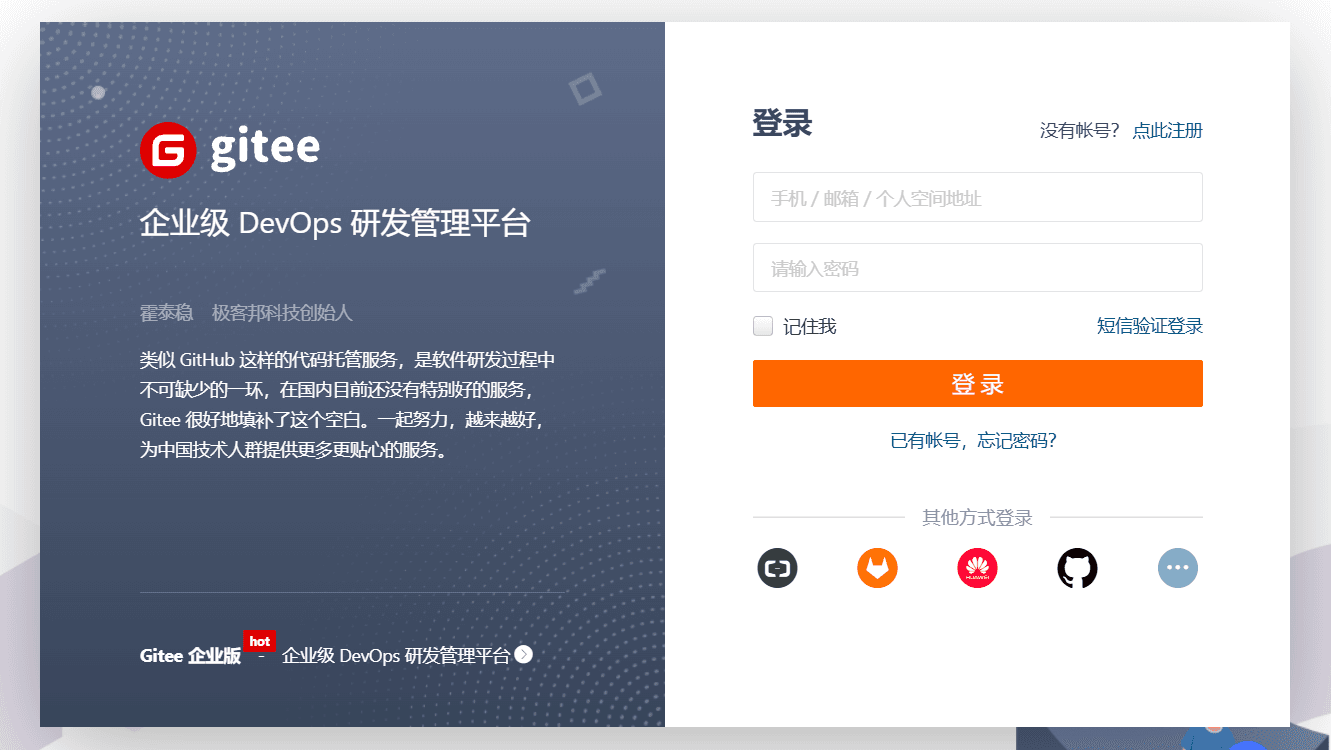
Task: Click the 没有帐号? text
Action: click(1080, 131)
